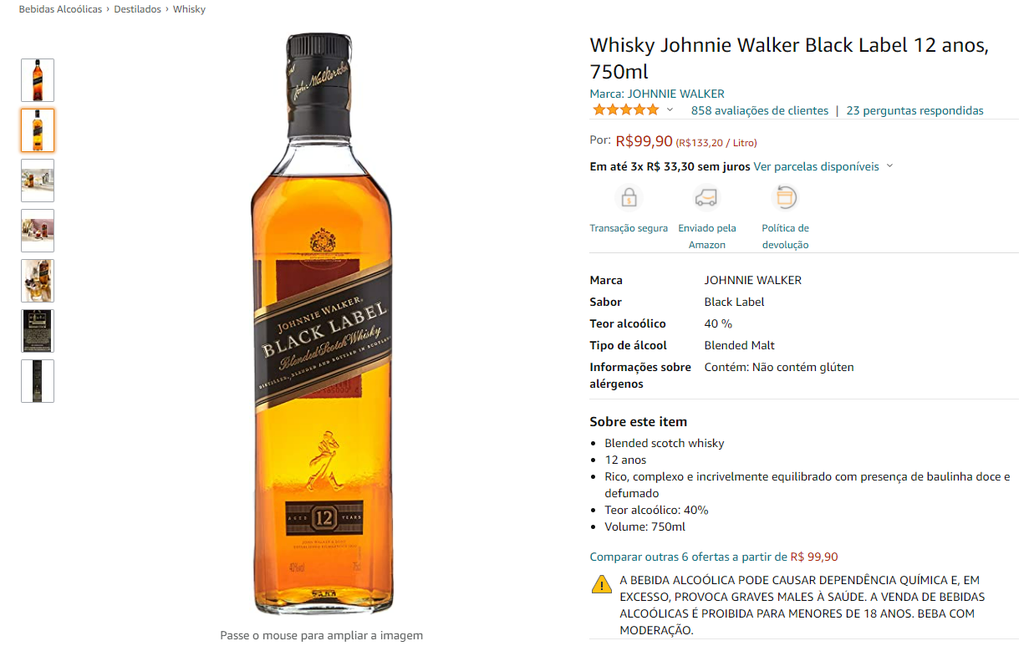Click the secure transaction padlock icon
The width and height of the screenshot is (1024, 646).
[x=629, y=197]
